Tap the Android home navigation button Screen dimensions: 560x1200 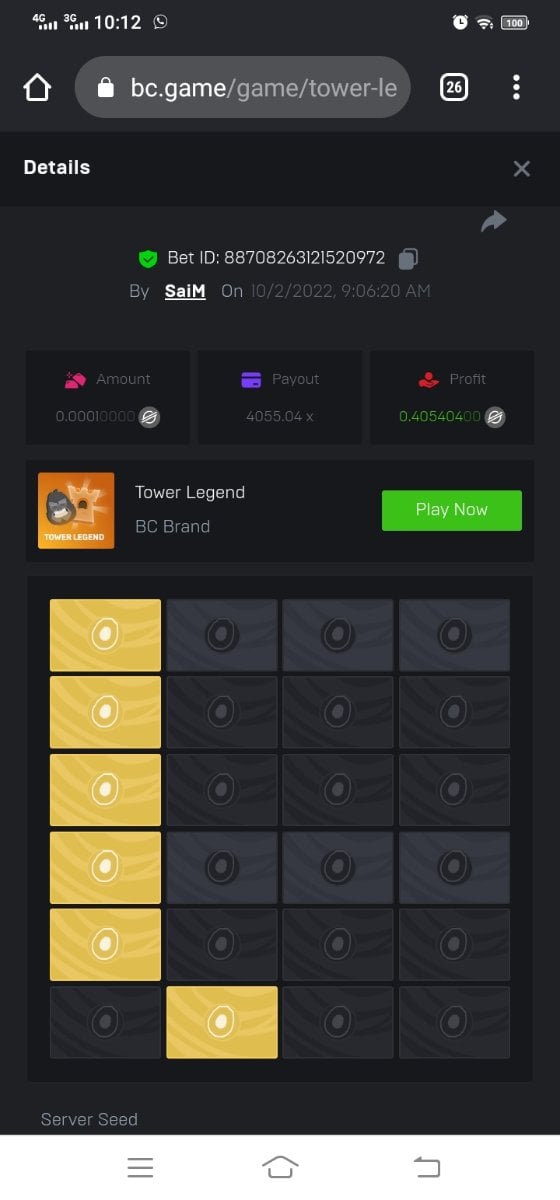point(280,1167)
